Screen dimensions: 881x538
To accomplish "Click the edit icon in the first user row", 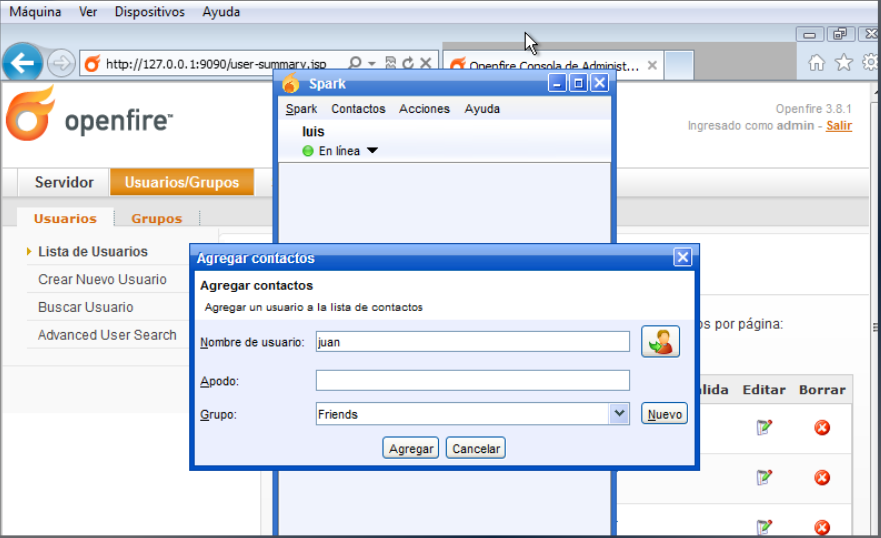I will [x=765, y=427].
